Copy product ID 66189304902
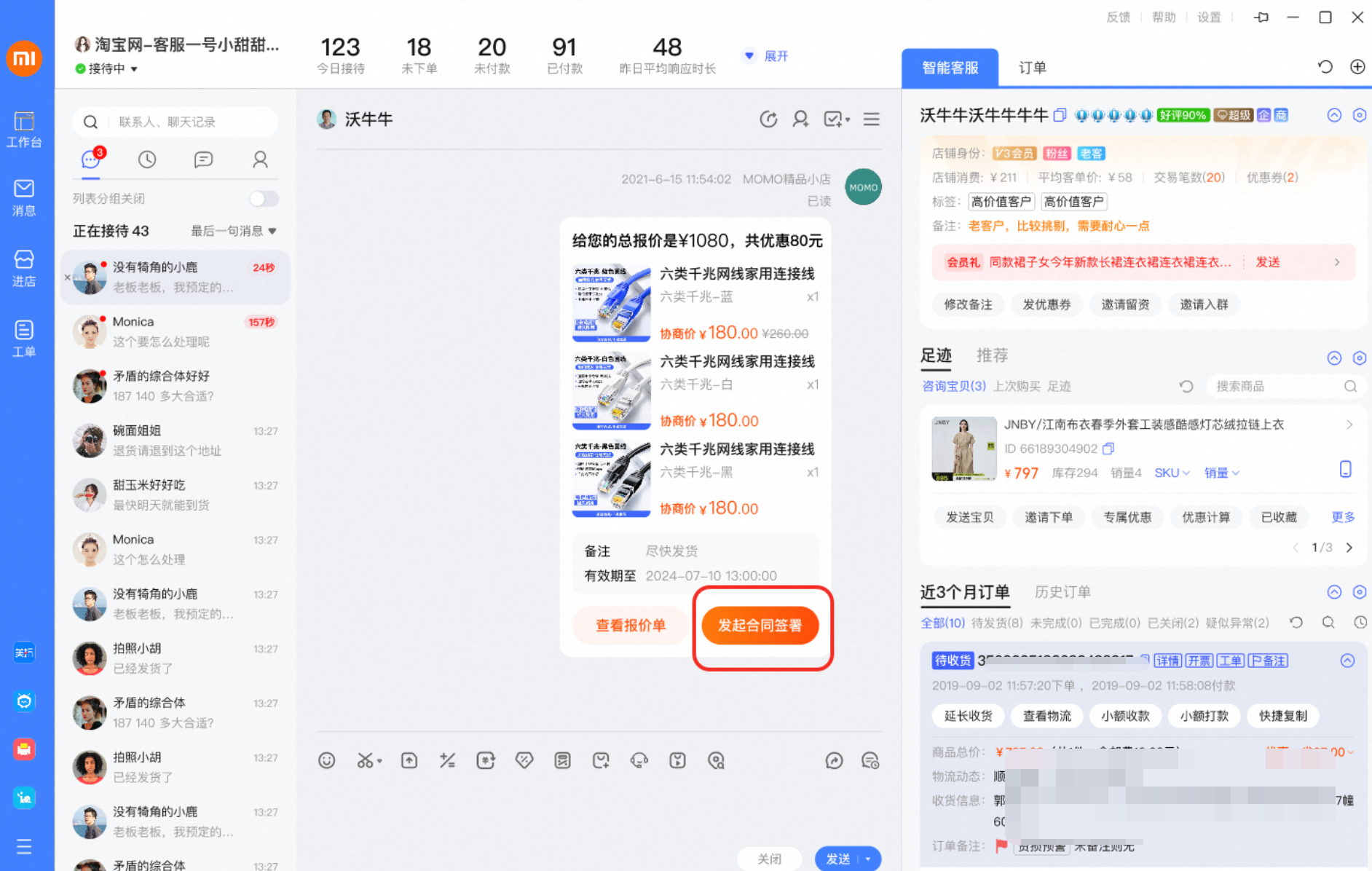 1108,449
